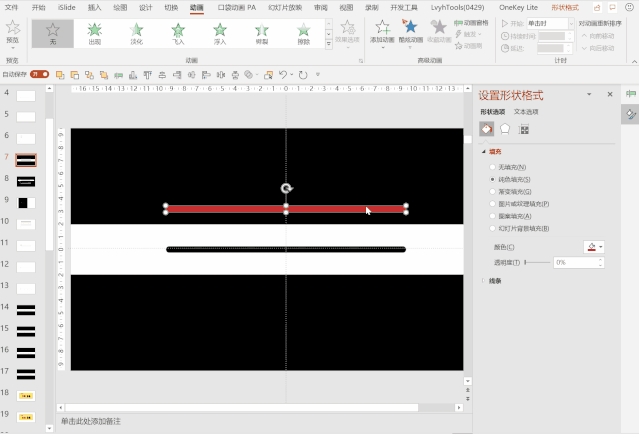
Task: Select Picture or texture fill (图片或纹理填充)
Action: [492, 204]
